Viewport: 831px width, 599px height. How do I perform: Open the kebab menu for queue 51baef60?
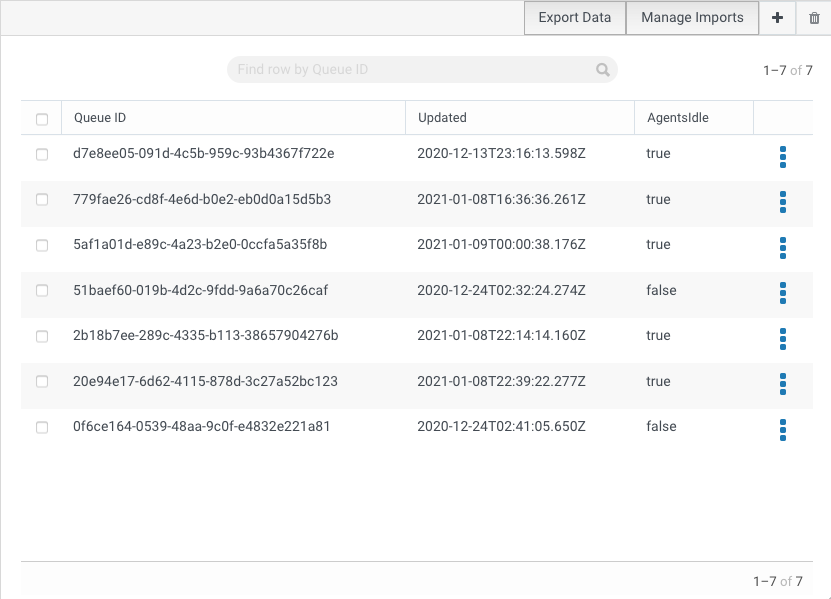tap(782, 294)
